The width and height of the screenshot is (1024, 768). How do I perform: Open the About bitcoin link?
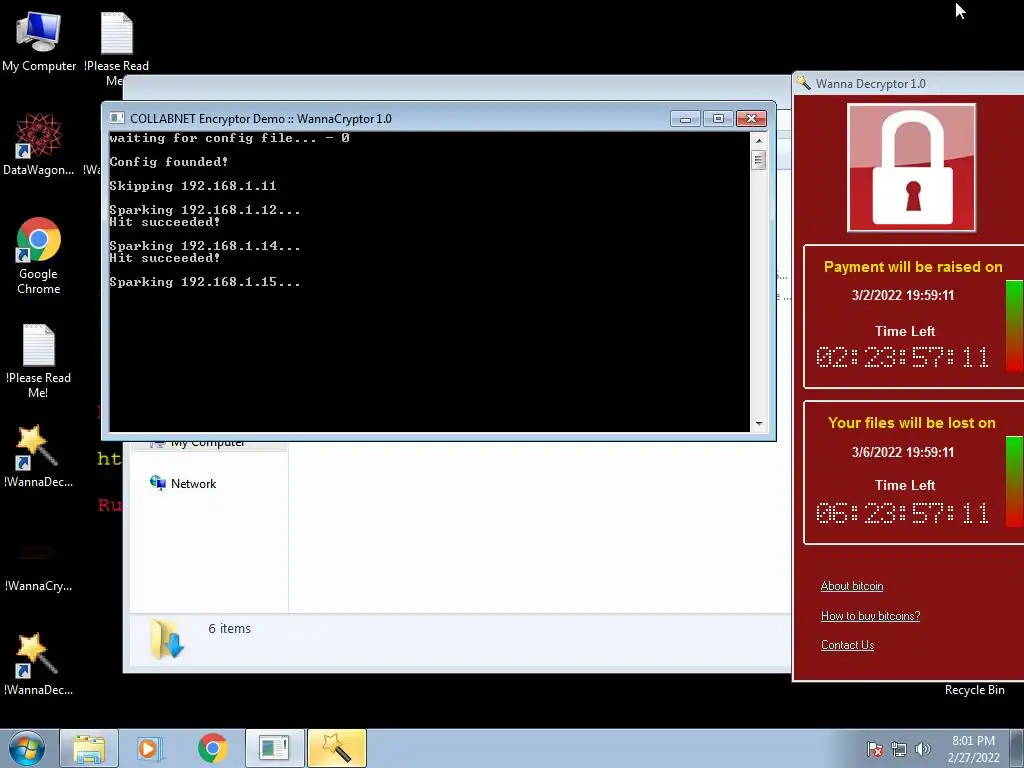852,586
